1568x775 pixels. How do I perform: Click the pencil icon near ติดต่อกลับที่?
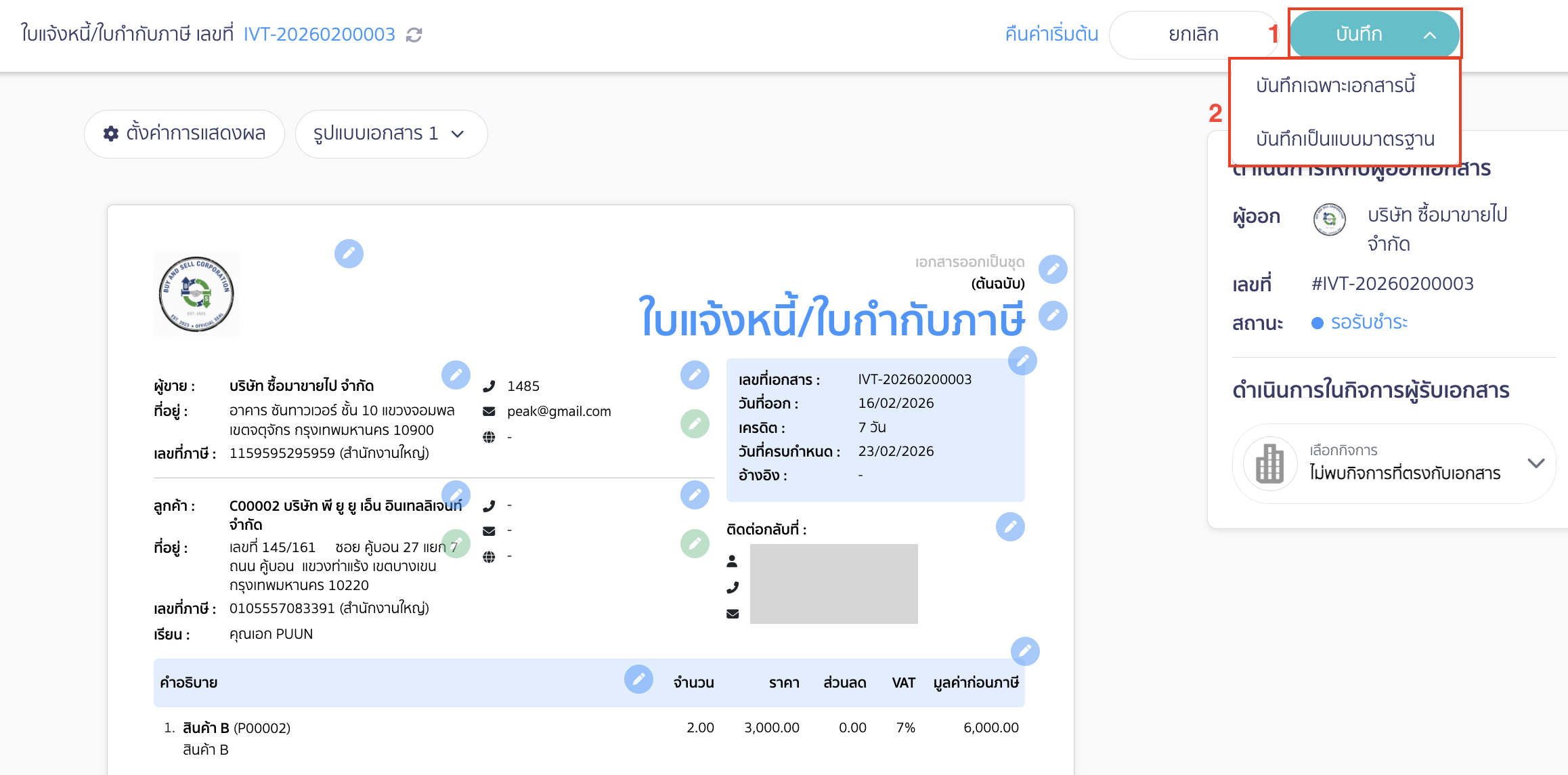pyautogui.click(x=1010, y=526)
